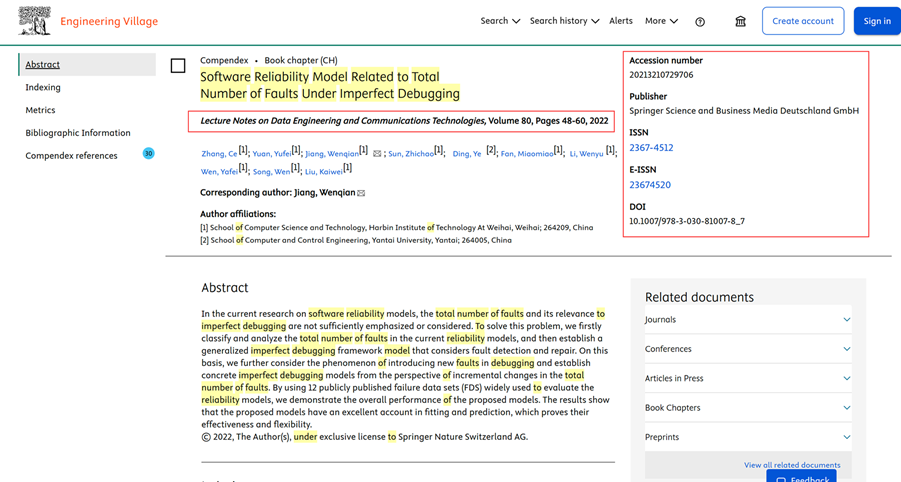The width and height of the screenshot is (901, 482).
Task: Click the Create account button
Action: click(802, 21)
